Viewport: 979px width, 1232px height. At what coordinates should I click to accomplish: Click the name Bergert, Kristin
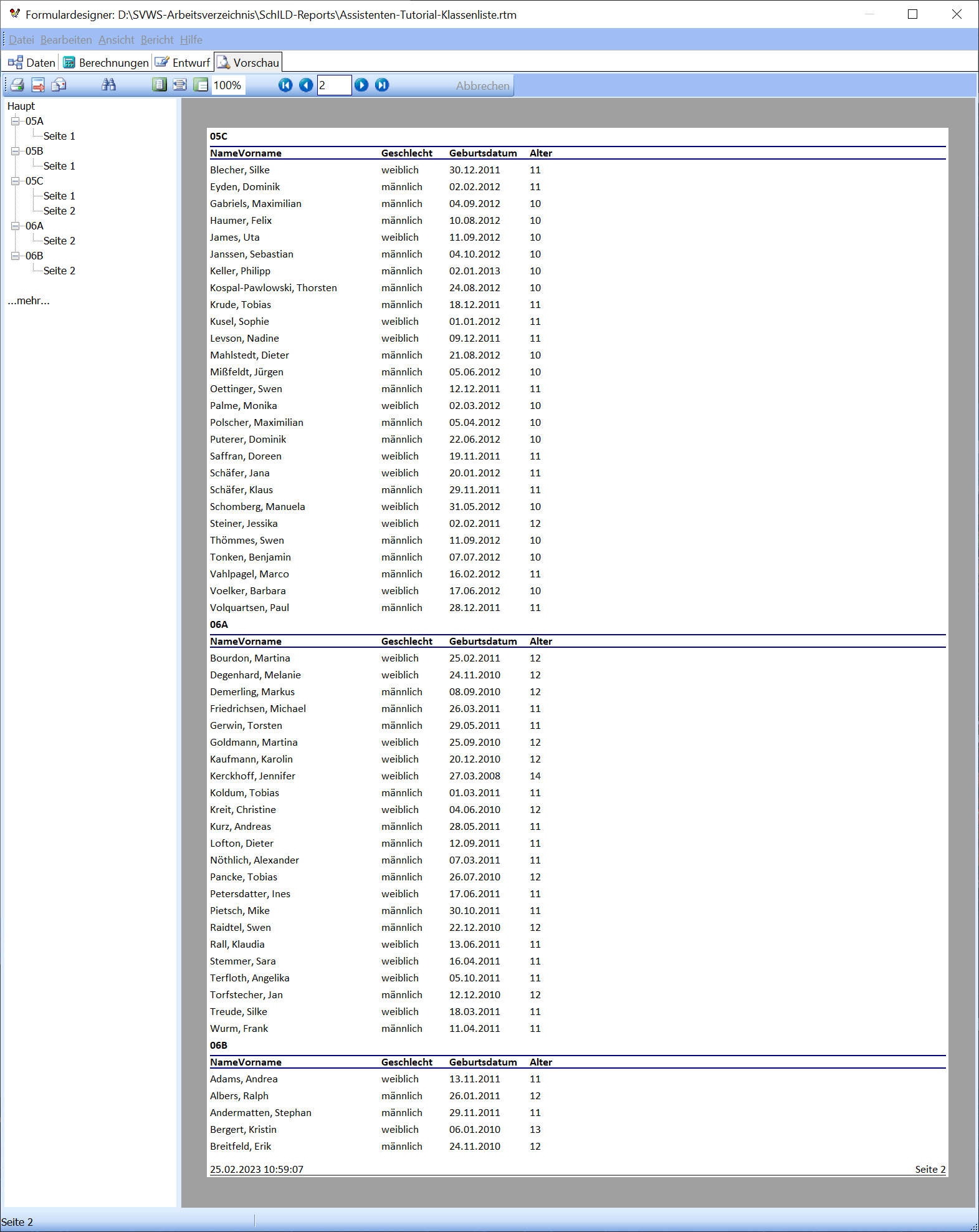click(243, 1129)
